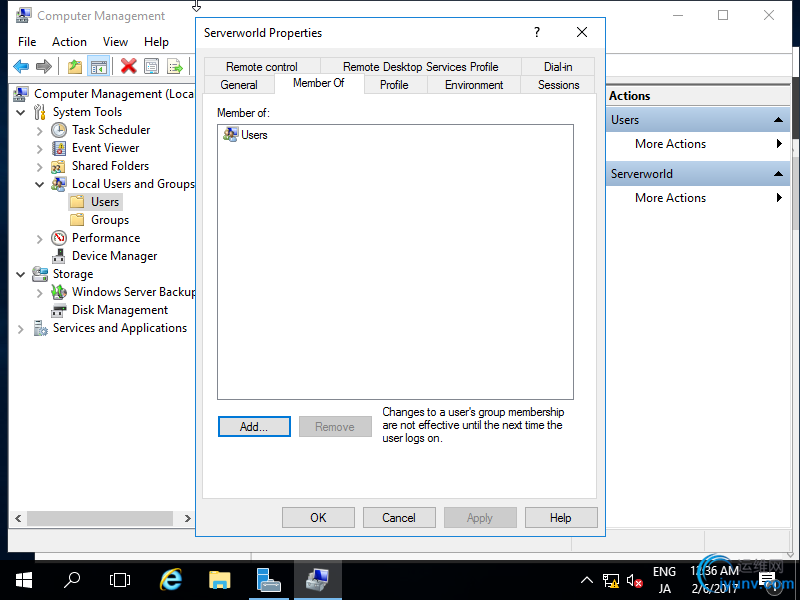Select the Disk Management icon
This screenshot has height=600, width=800.
[59, 310]
